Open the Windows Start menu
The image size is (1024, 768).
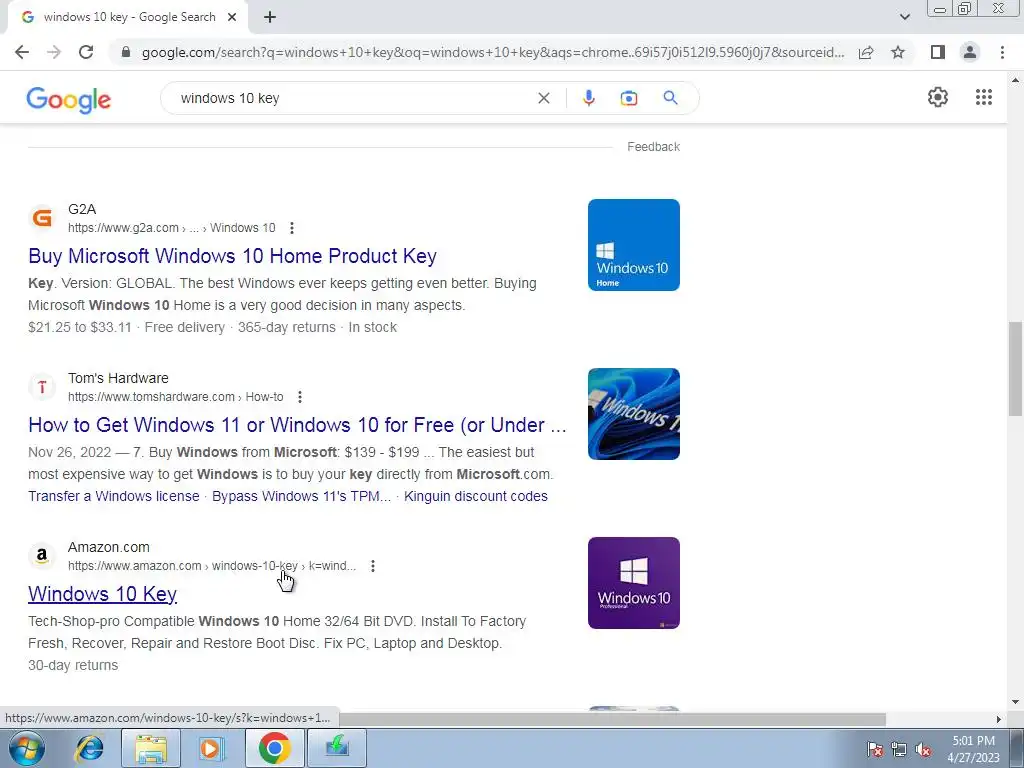click(25, 748)
